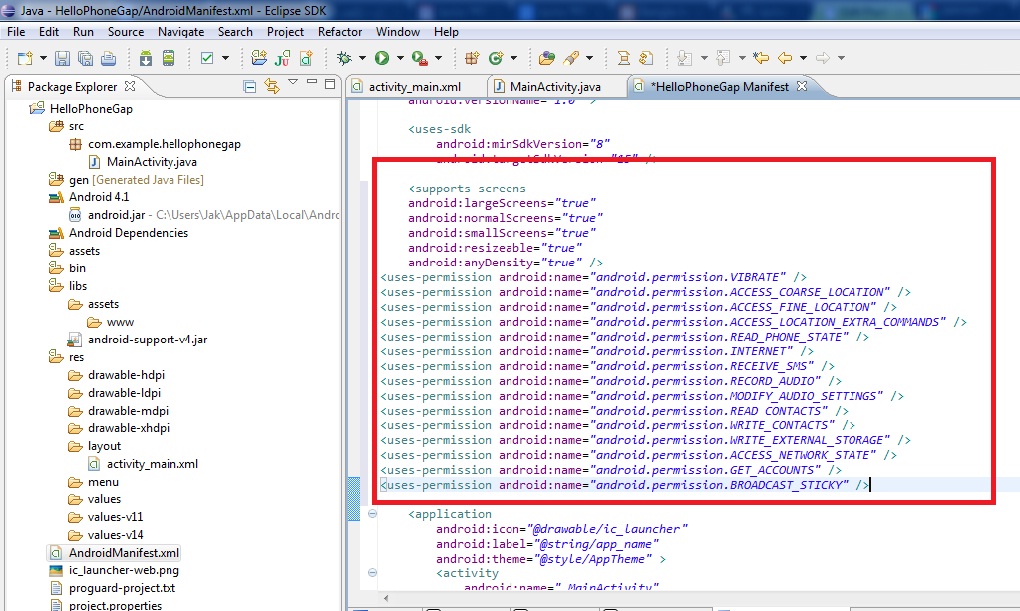Open the Package Explorer view menu triangle

[x=293, y=82]
